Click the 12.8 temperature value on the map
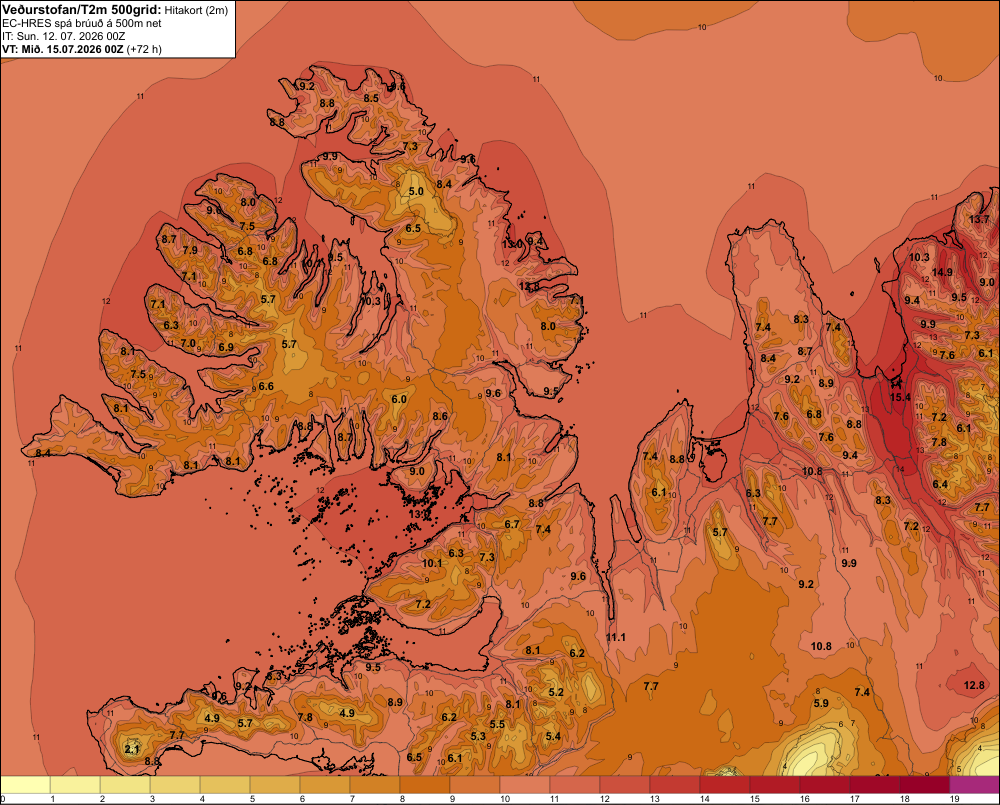 point(974,685)
